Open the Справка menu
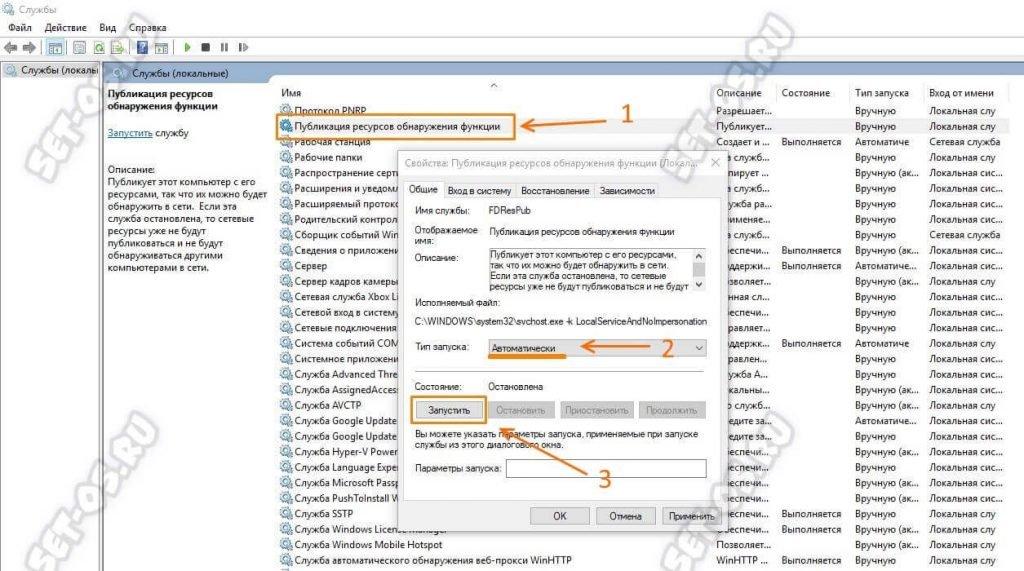 point(147,27)
